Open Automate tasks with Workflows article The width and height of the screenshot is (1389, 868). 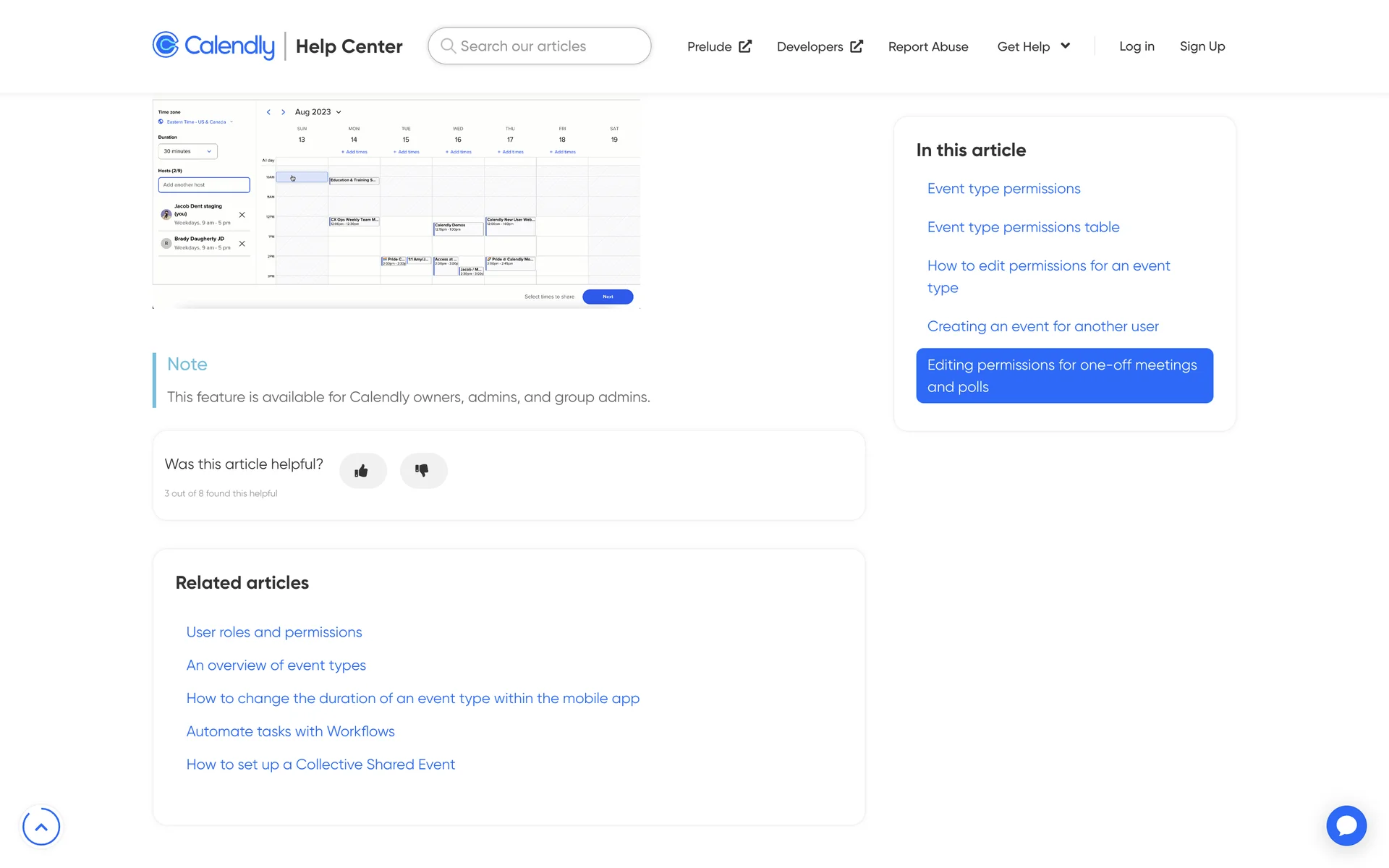click(x=290, y=731)
